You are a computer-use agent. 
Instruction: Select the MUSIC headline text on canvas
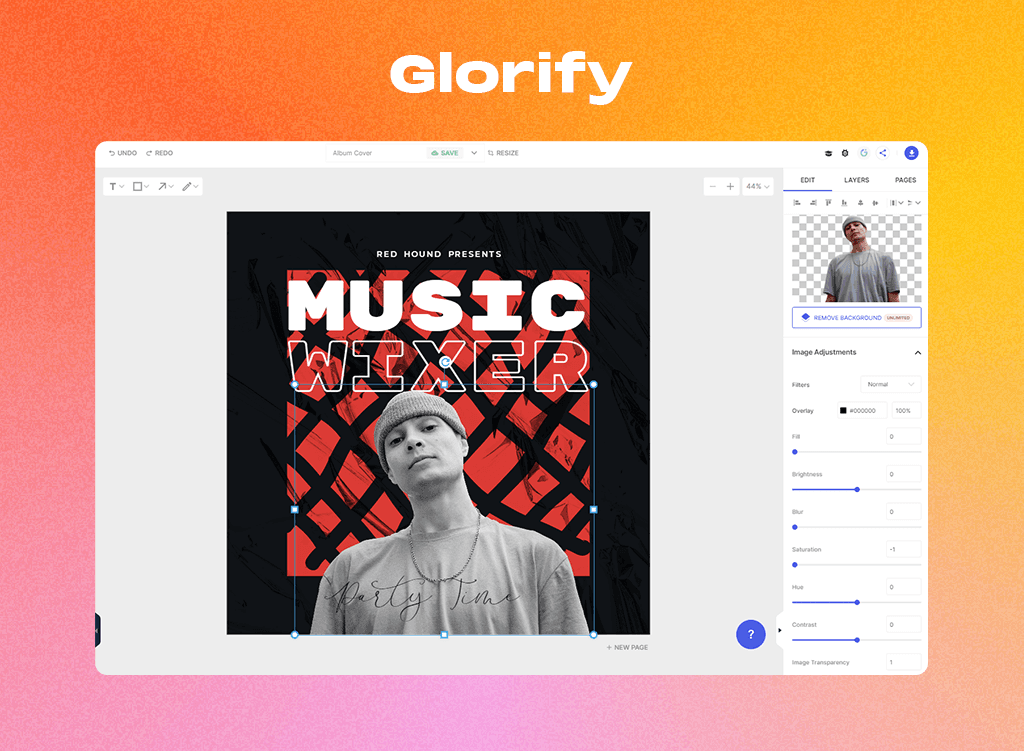click(x=436, y=306)
